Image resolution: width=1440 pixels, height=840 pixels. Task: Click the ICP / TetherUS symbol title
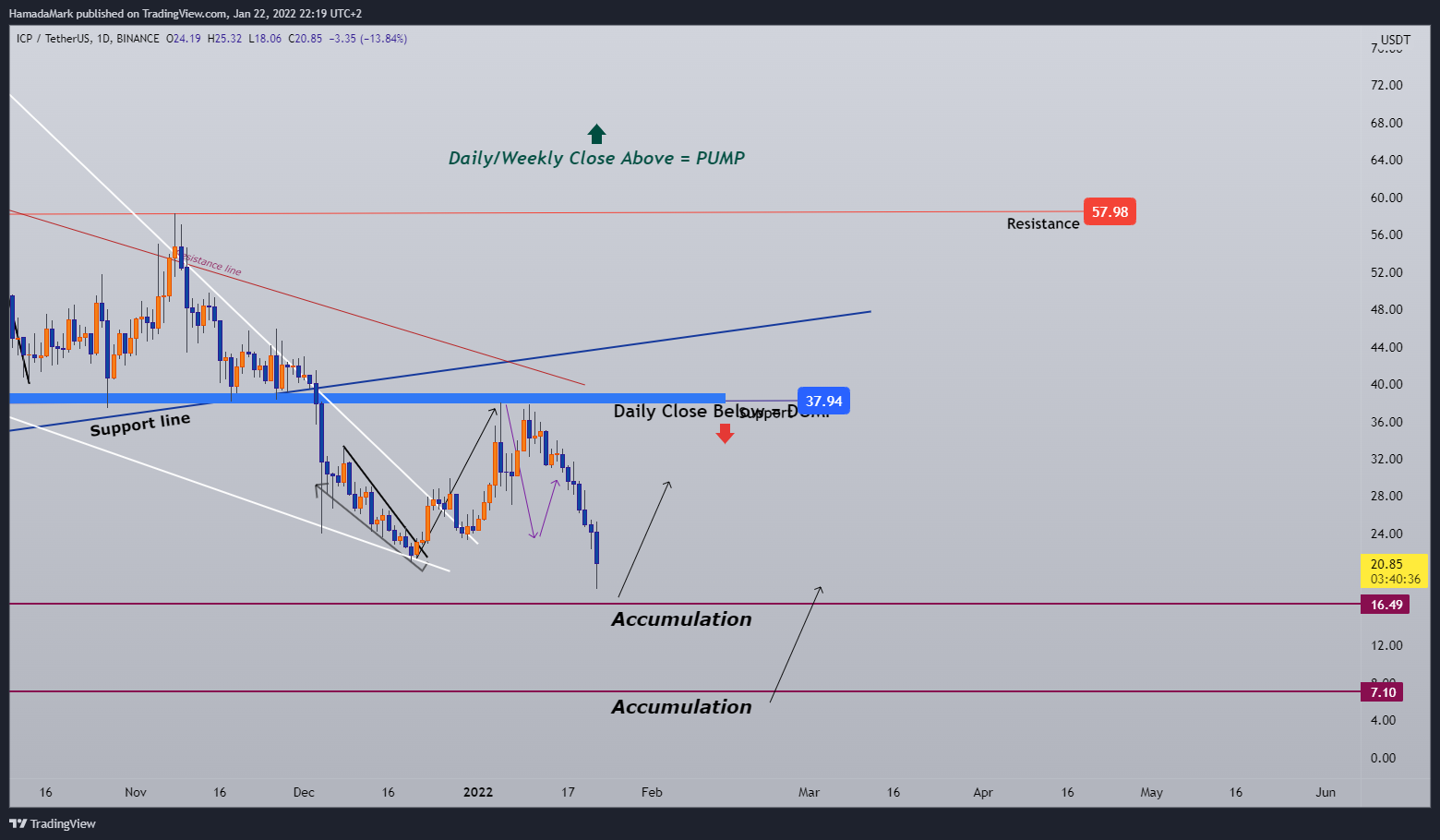54,39
